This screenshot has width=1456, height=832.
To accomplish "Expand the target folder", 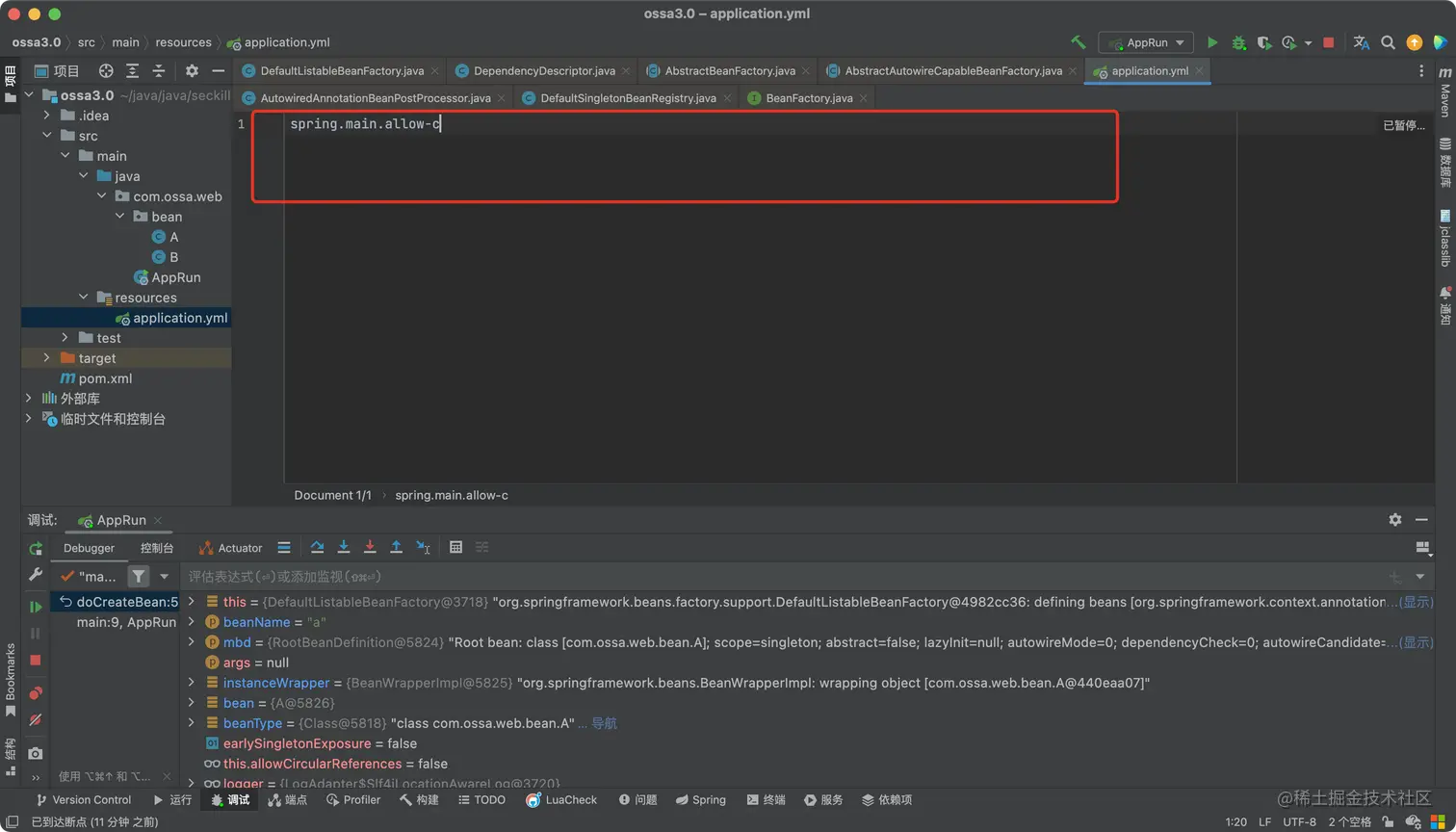I will click(46, 358).
